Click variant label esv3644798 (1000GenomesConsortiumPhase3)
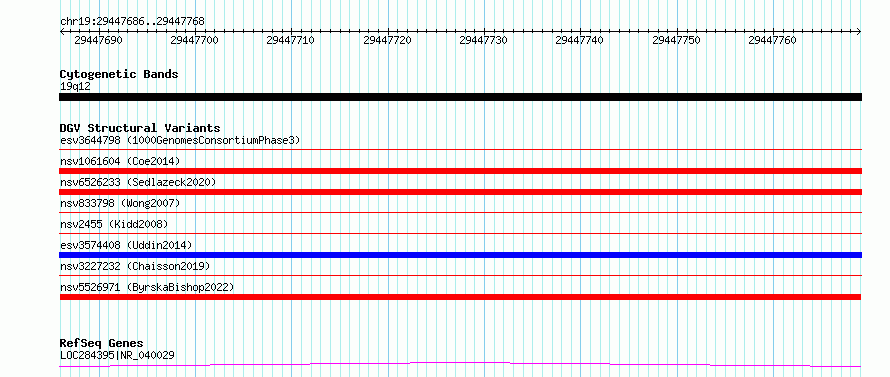Viewport: 890px width, 377px height. (180, 140)
